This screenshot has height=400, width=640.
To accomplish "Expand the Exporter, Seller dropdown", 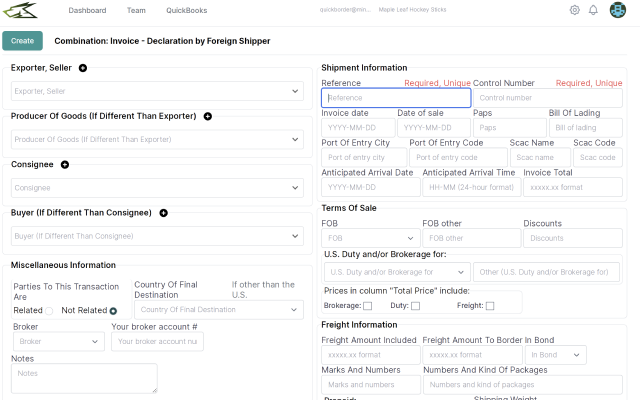I will click(x=157, y=91).
